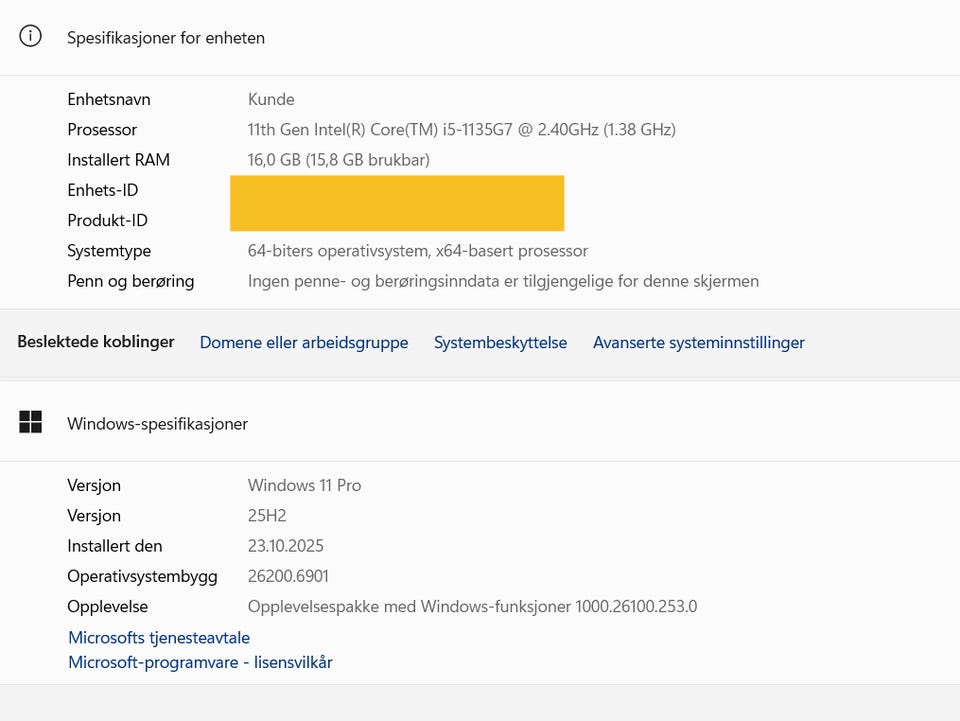
Task: Open Microsofts tjenesteavtale link
Action: point(159,637)
